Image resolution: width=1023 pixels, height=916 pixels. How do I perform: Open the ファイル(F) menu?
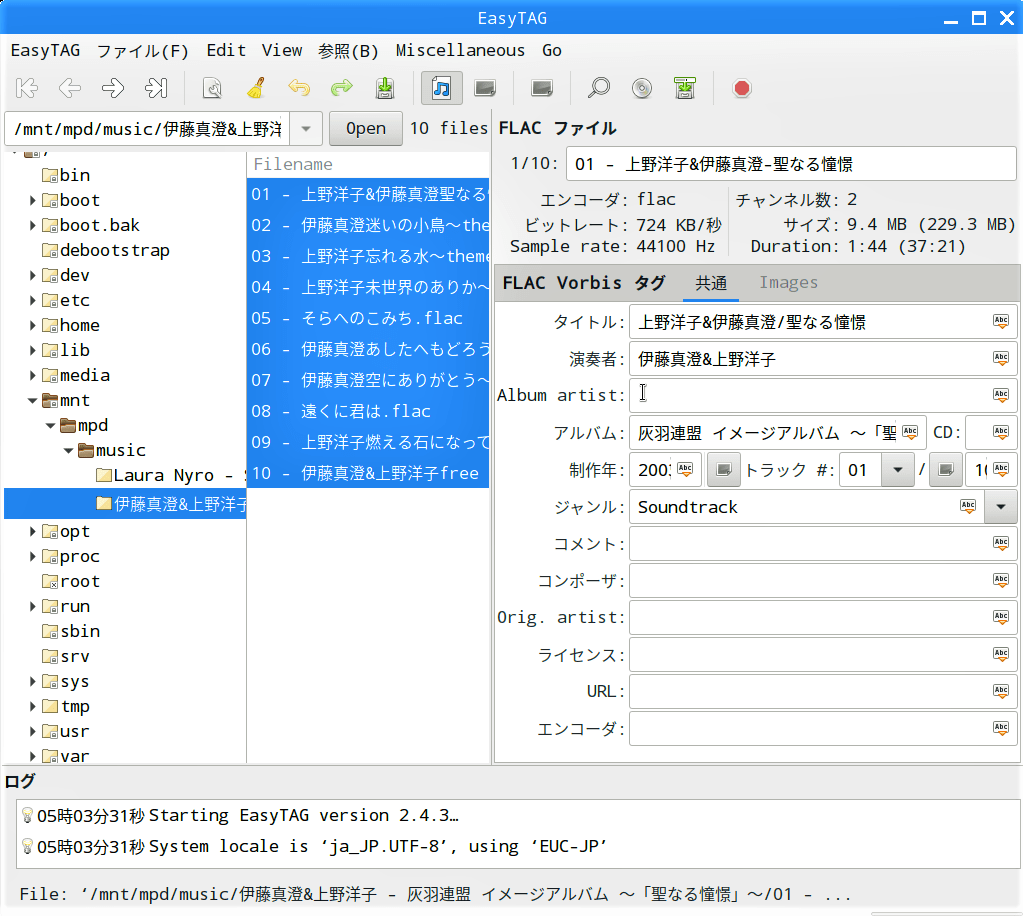[143, 50]
